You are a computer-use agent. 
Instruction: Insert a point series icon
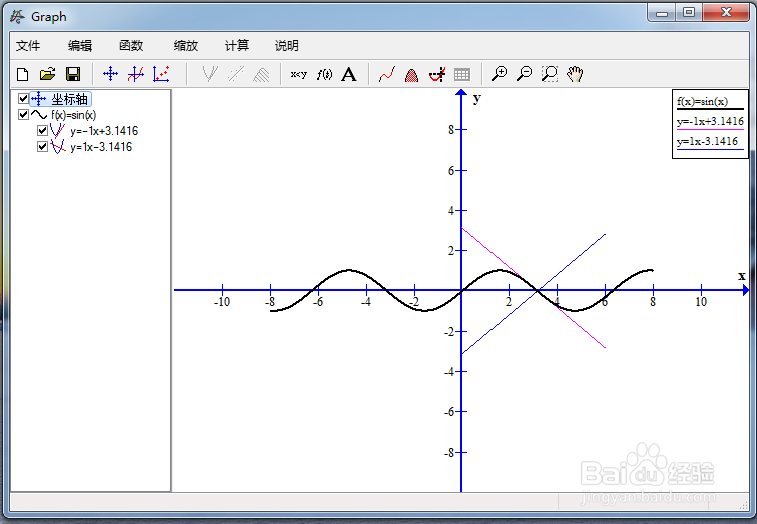tap(161, 74)
